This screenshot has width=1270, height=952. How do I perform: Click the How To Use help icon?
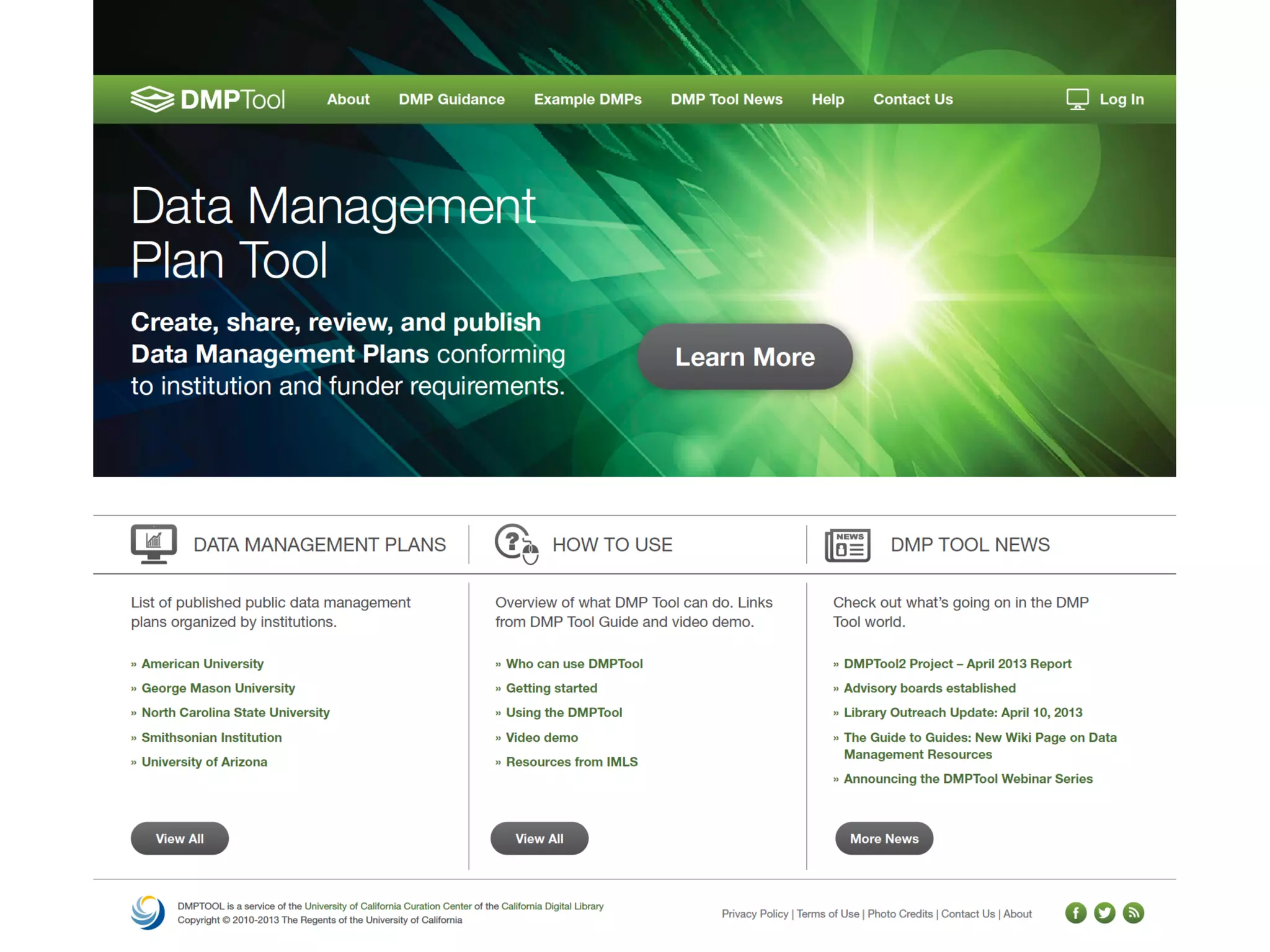pos(516,544)
